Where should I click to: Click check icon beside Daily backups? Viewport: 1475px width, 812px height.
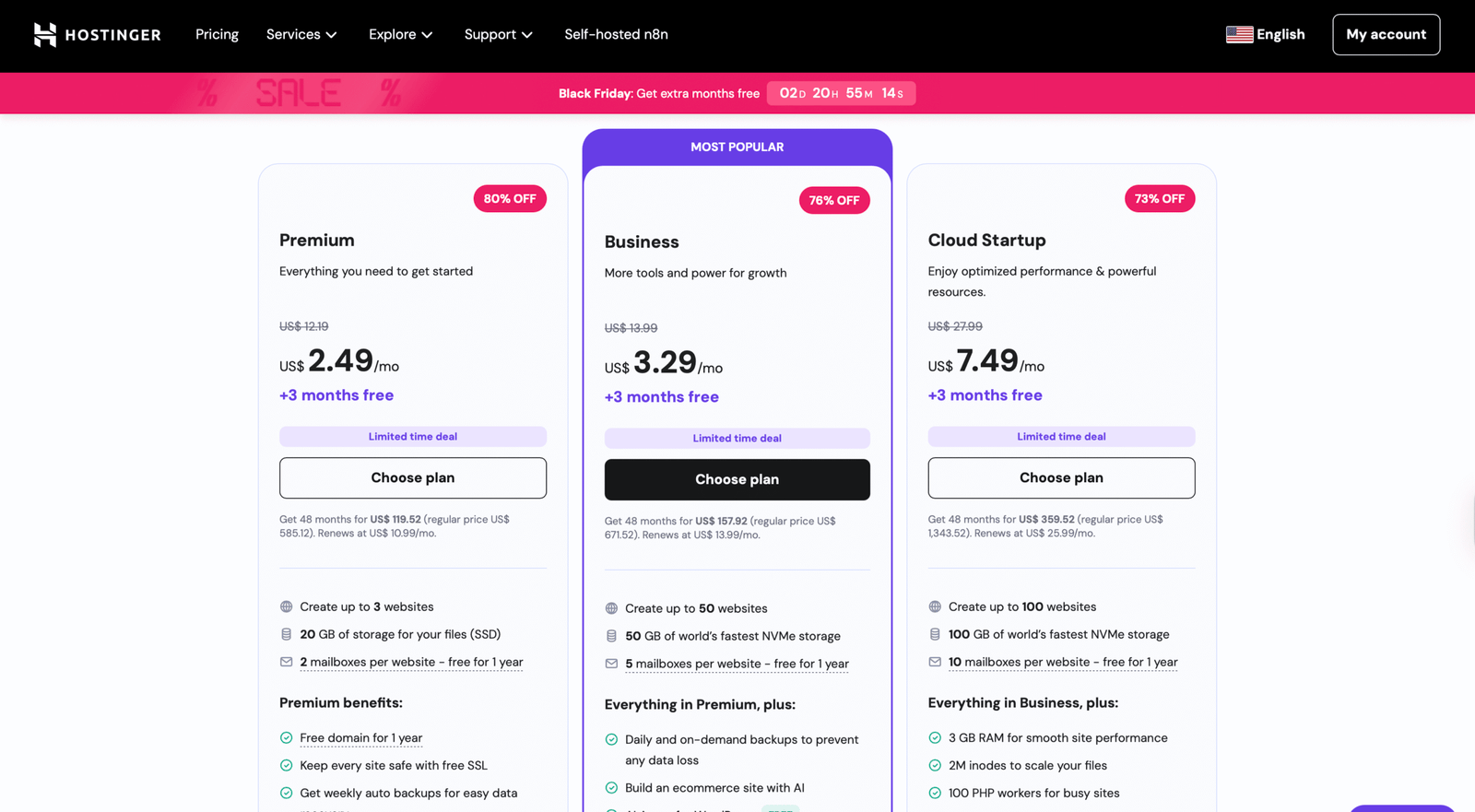click(611, 739)
